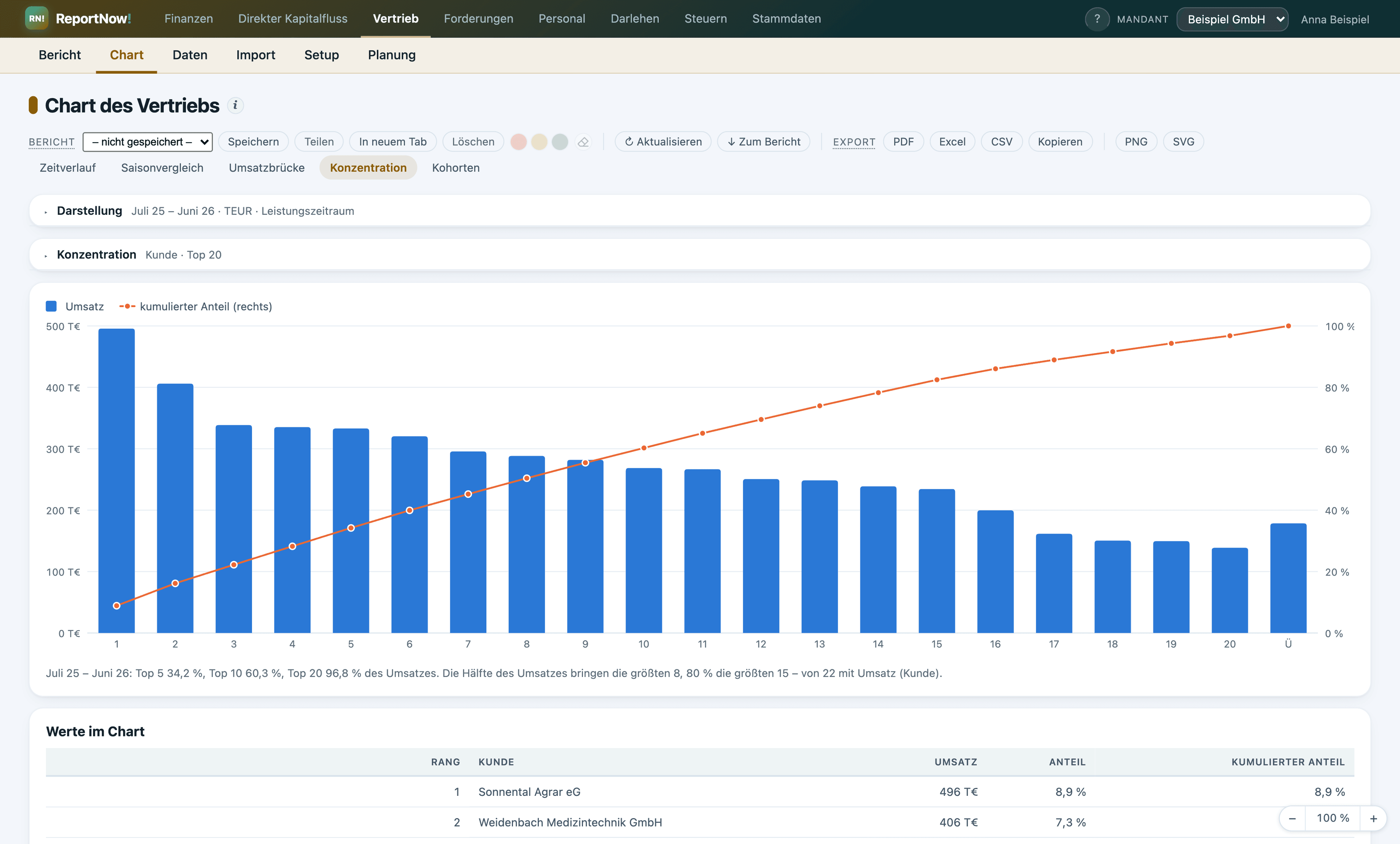Click the Speichern button
This screenshot has width=1400, height=844.
(x=253, y=142)
